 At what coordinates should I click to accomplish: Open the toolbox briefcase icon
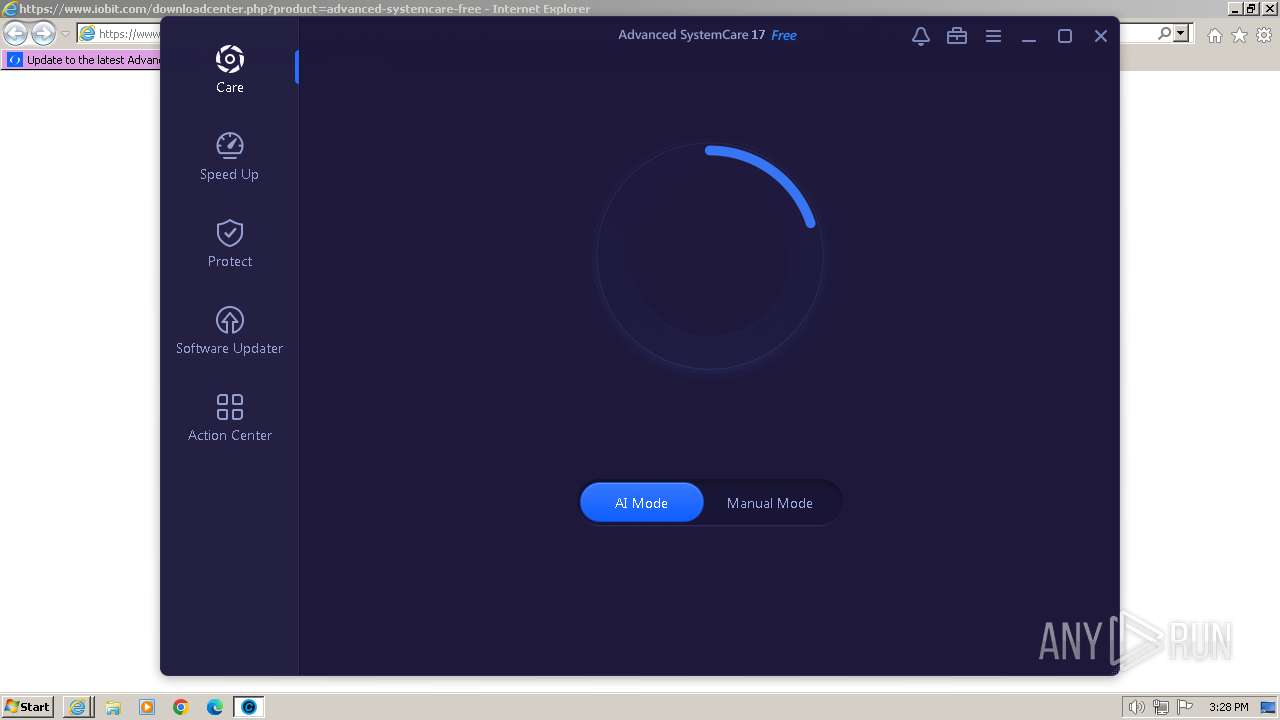click(x=957, y=36)
